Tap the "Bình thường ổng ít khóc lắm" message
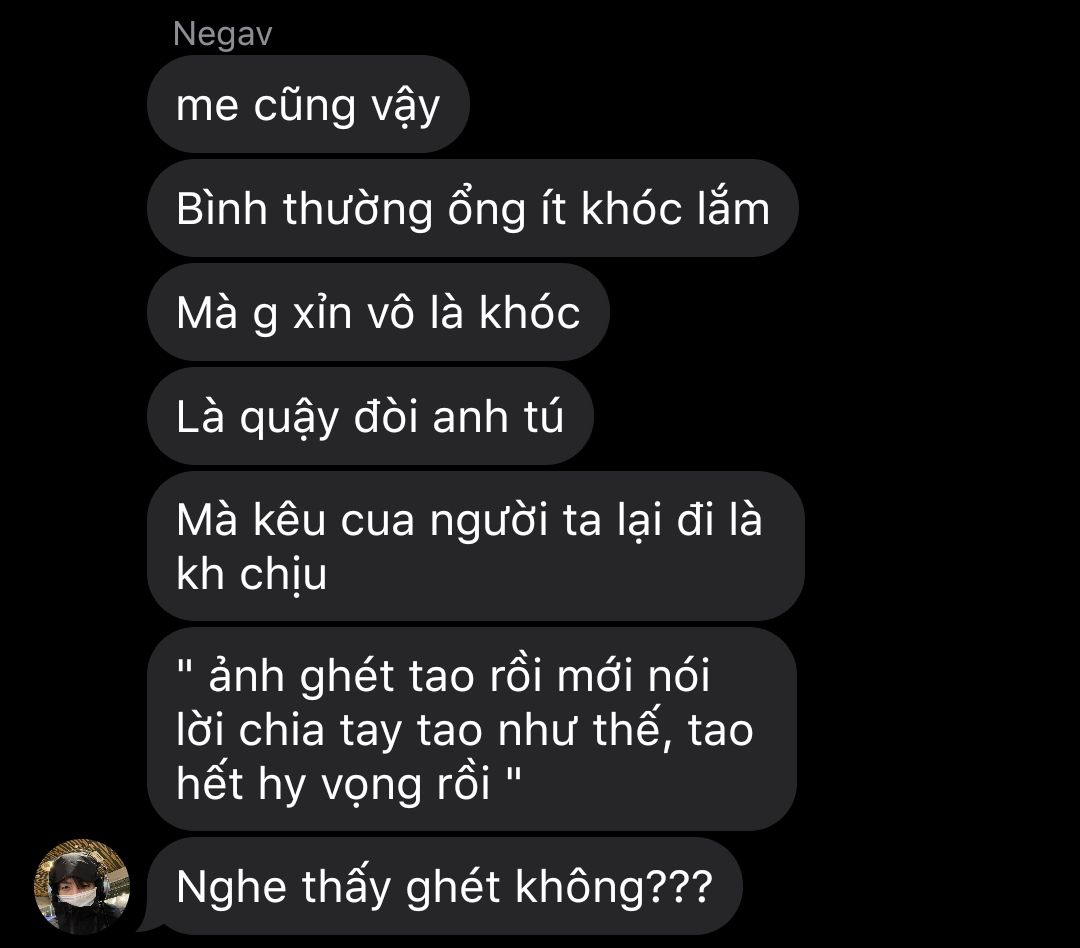 click(x=472, y=208)
